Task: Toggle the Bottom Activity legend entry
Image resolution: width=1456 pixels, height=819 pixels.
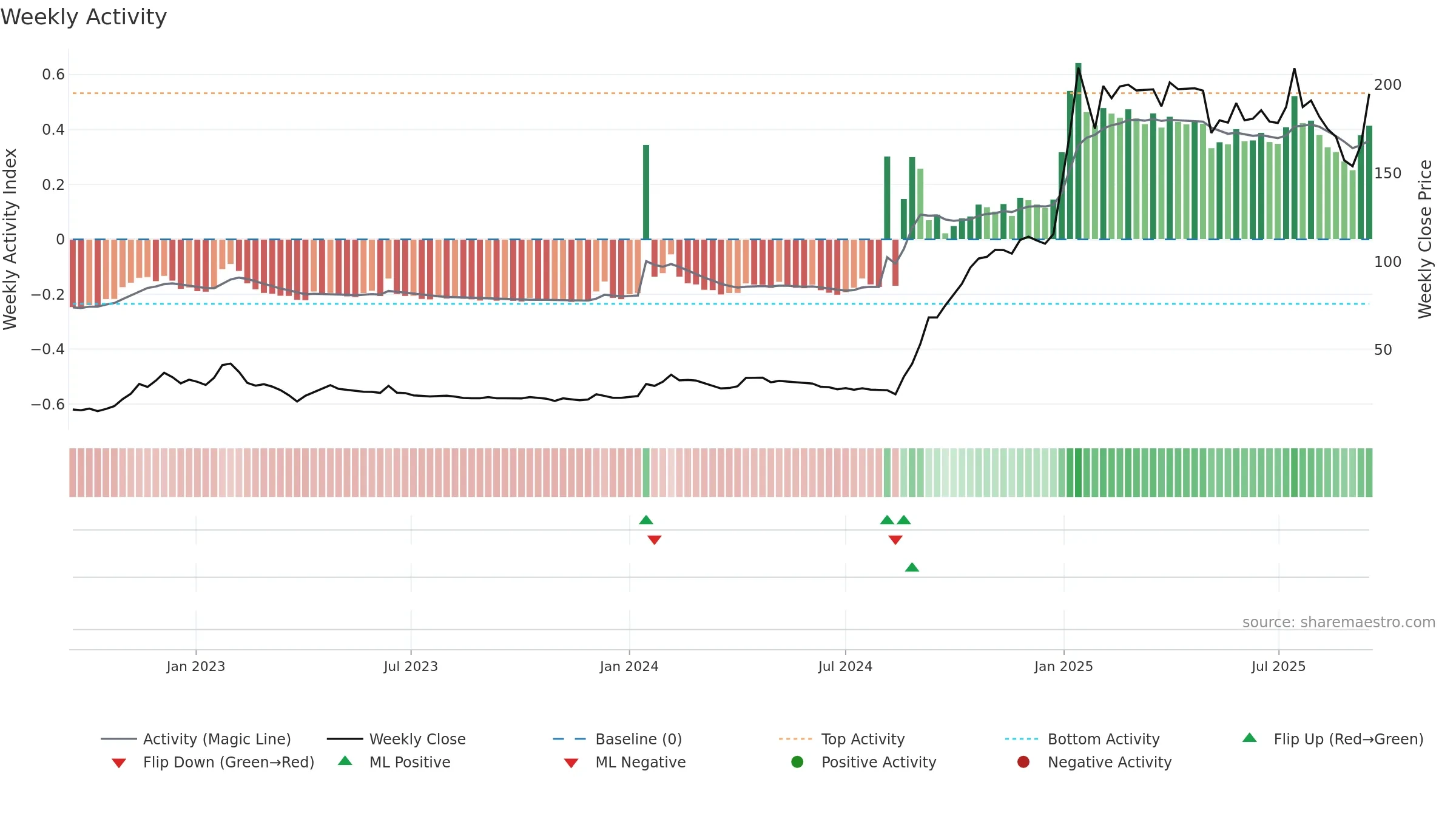Action: tap(1082, 739)
